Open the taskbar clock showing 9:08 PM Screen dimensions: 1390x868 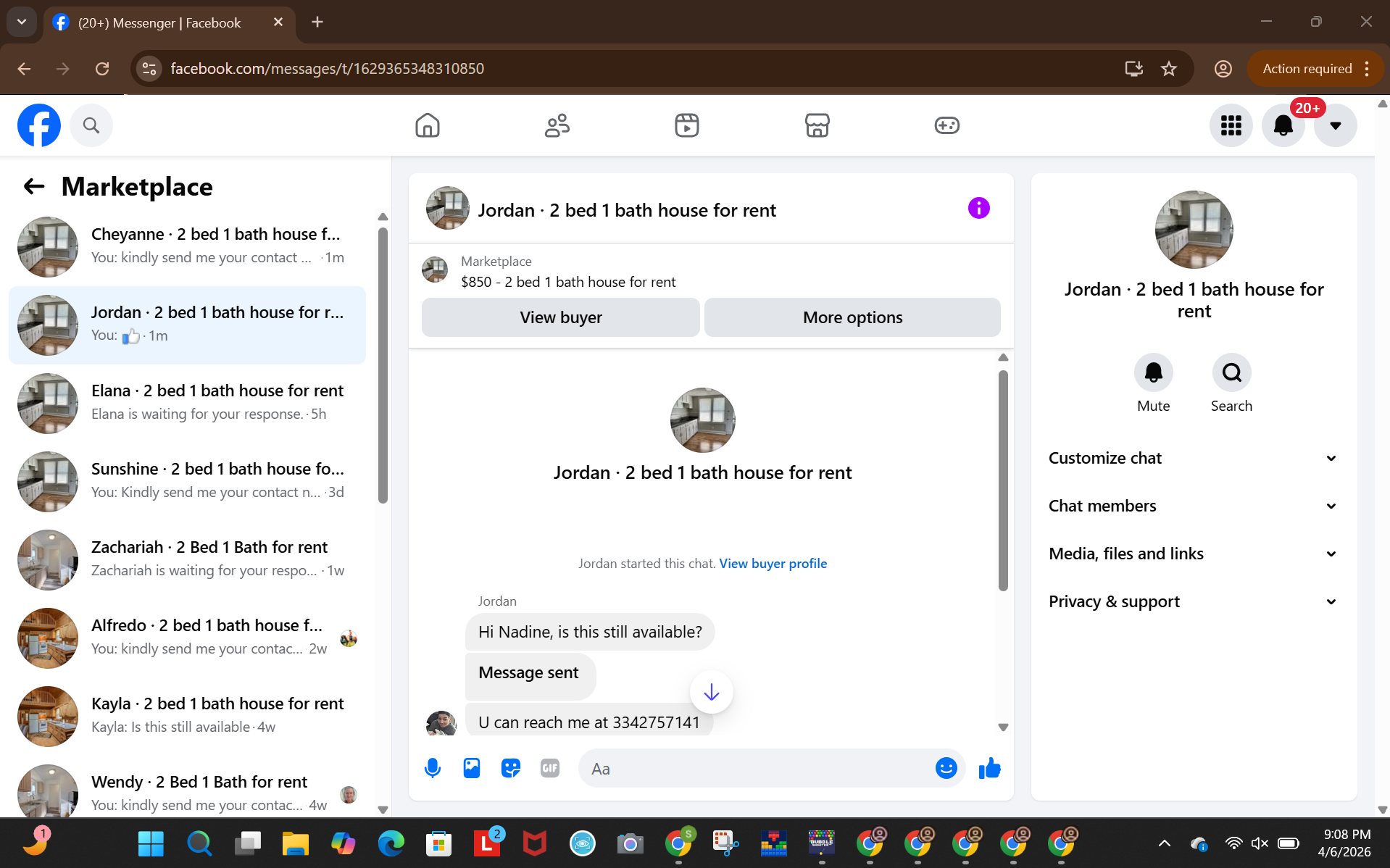(x=1345, y=843)
